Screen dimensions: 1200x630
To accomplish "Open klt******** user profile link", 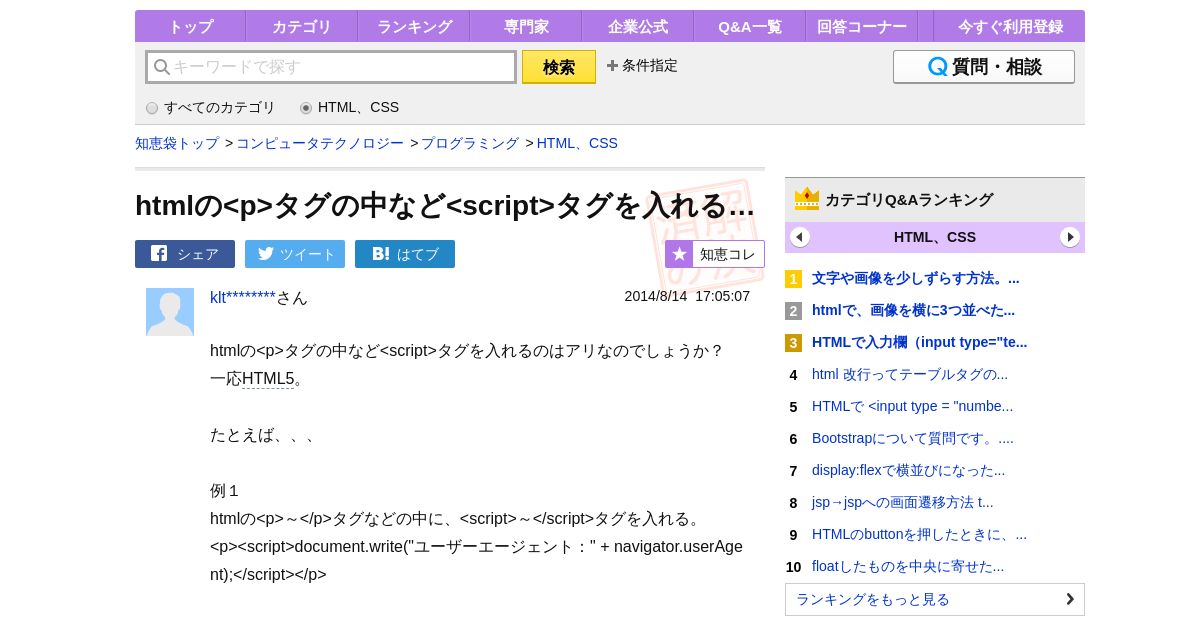I will click(243, 297).
